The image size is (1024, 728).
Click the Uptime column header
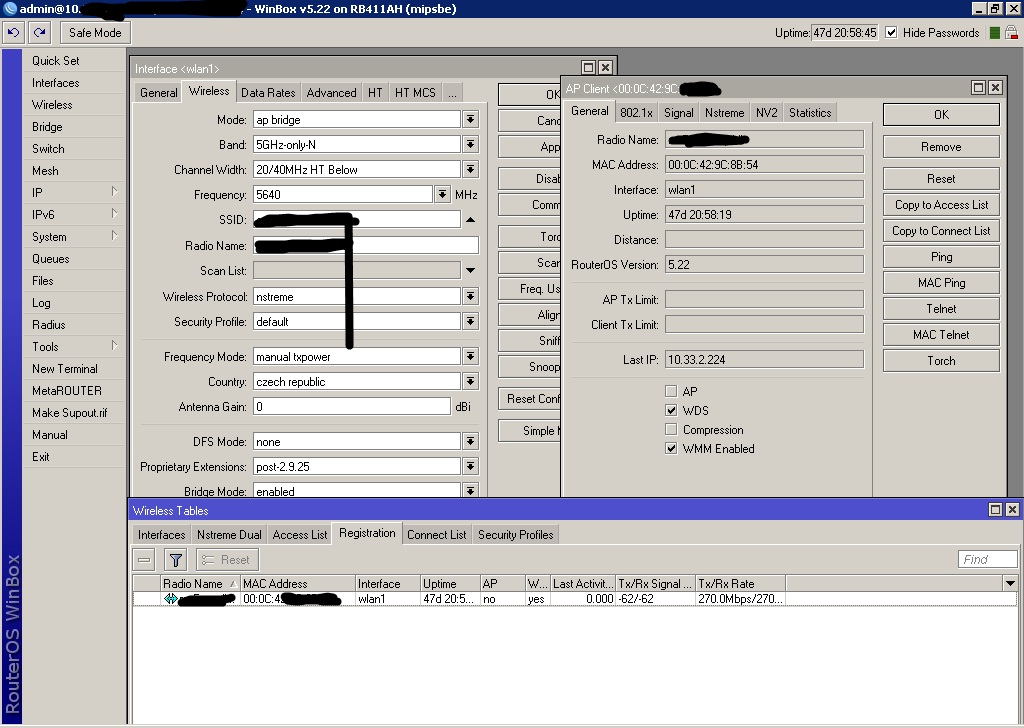click(450, 583)
